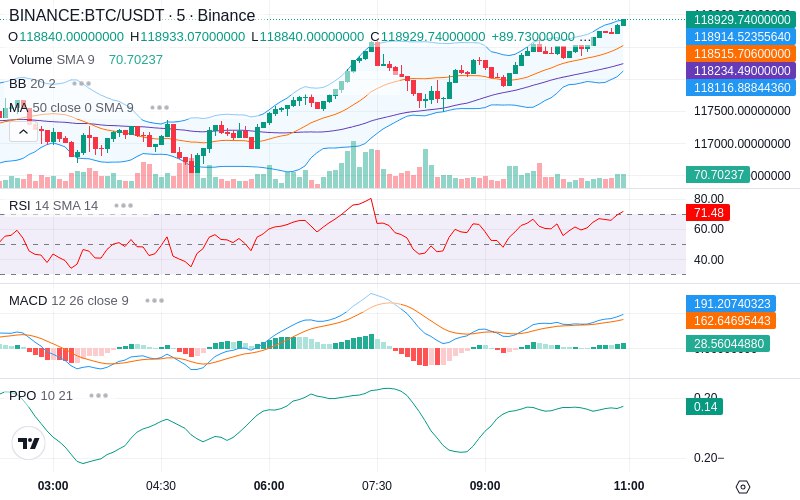Screen dimensions: 800x500
Task: Click the PPO value label 0.14
Action: click(x=705, y=407)
